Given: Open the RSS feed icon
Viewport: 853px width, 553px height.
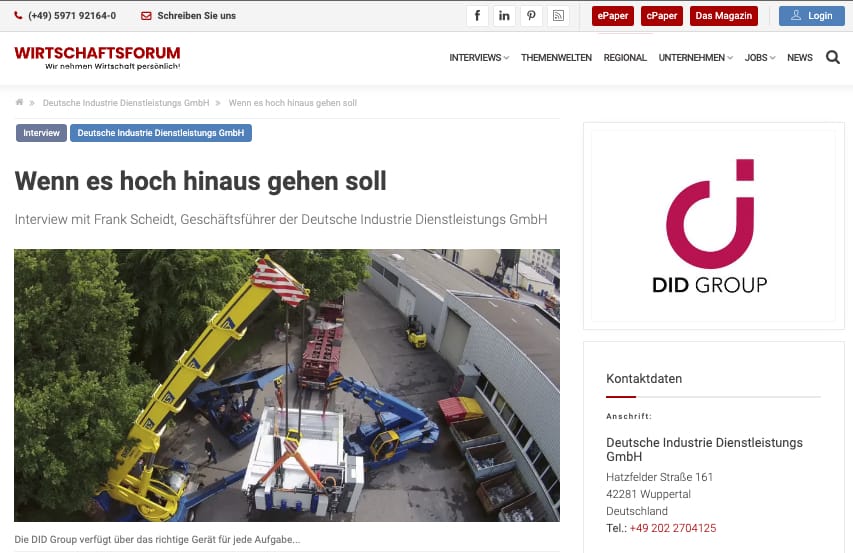Looking at the screenshot, I should (x=558, y=16).
